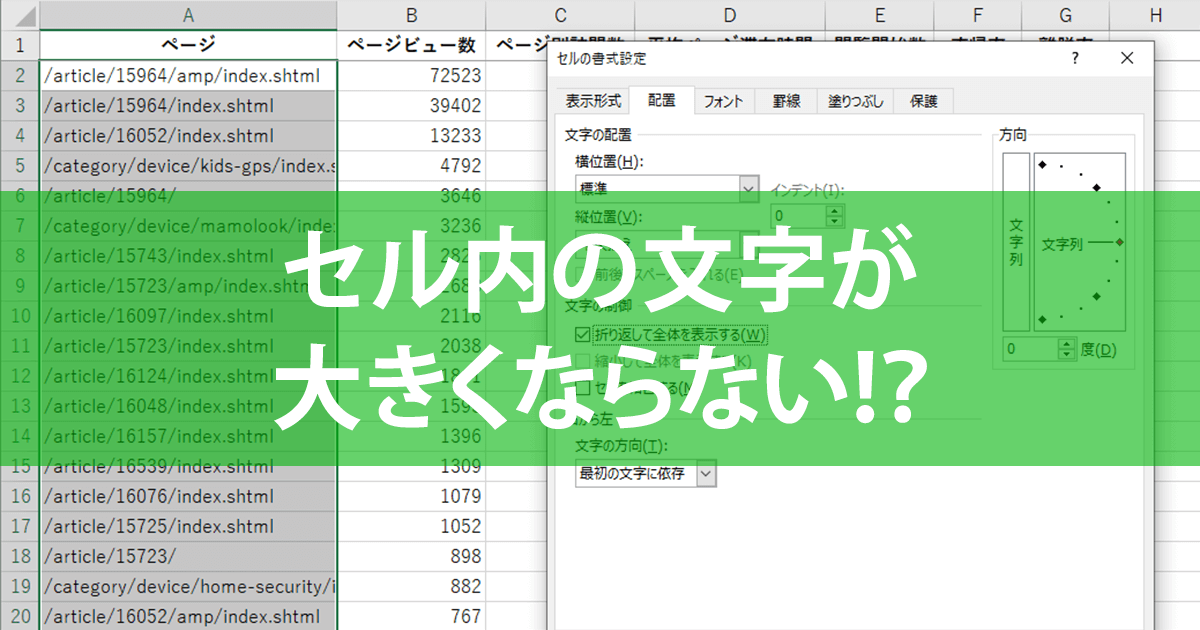The height and width of the screenshot is (630, 1200).
Task: Click cell /article/16076/index.shtml
Action: (188, 496)
